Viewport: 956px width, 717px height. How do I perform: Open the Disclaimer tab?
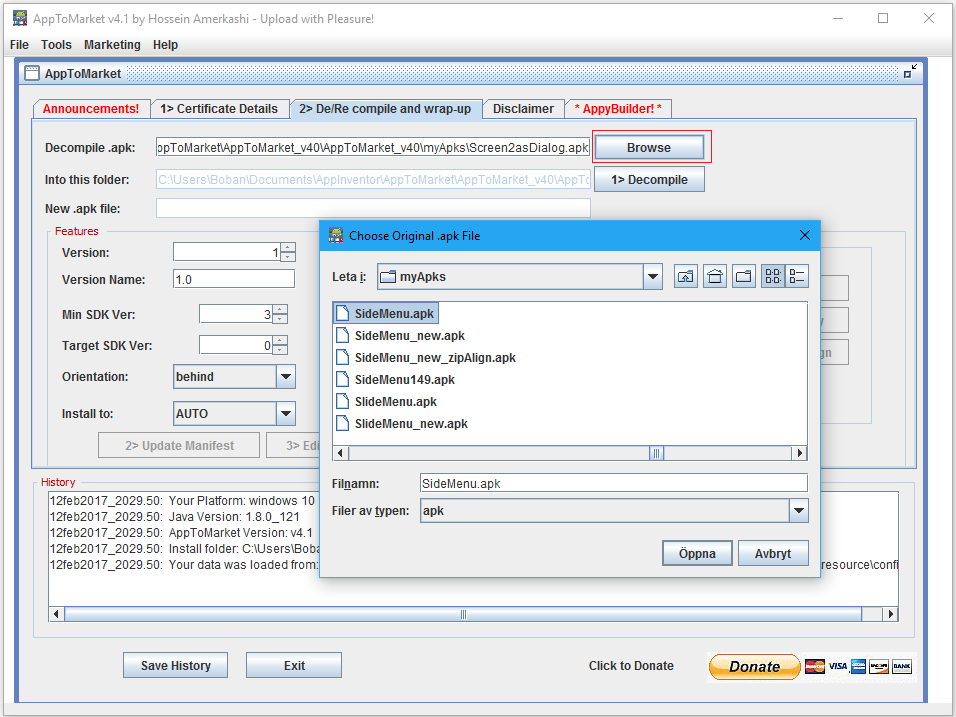pos(523,109)
